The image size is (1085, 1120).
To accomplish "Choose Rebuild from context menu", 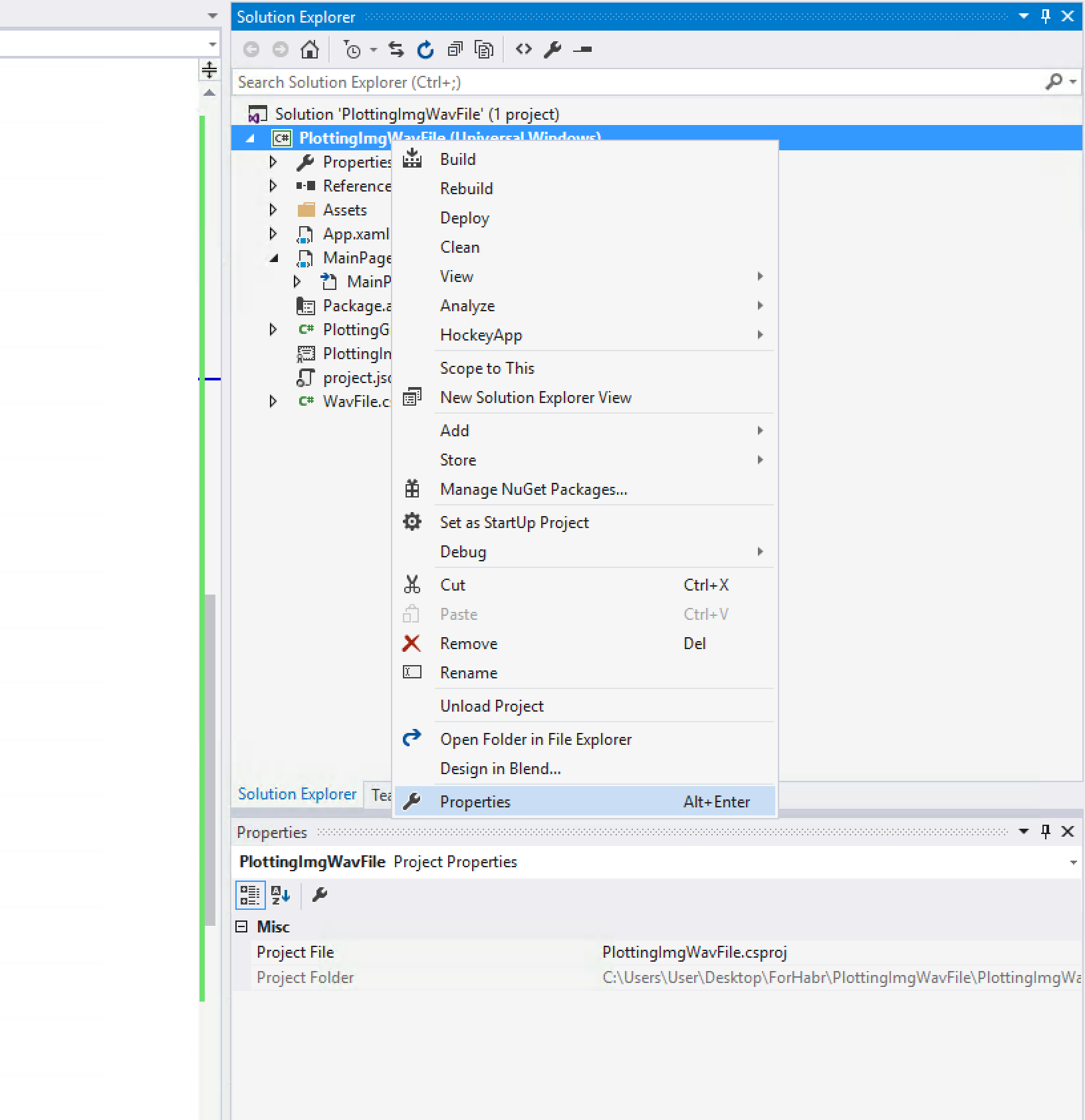I will (586, 189).
